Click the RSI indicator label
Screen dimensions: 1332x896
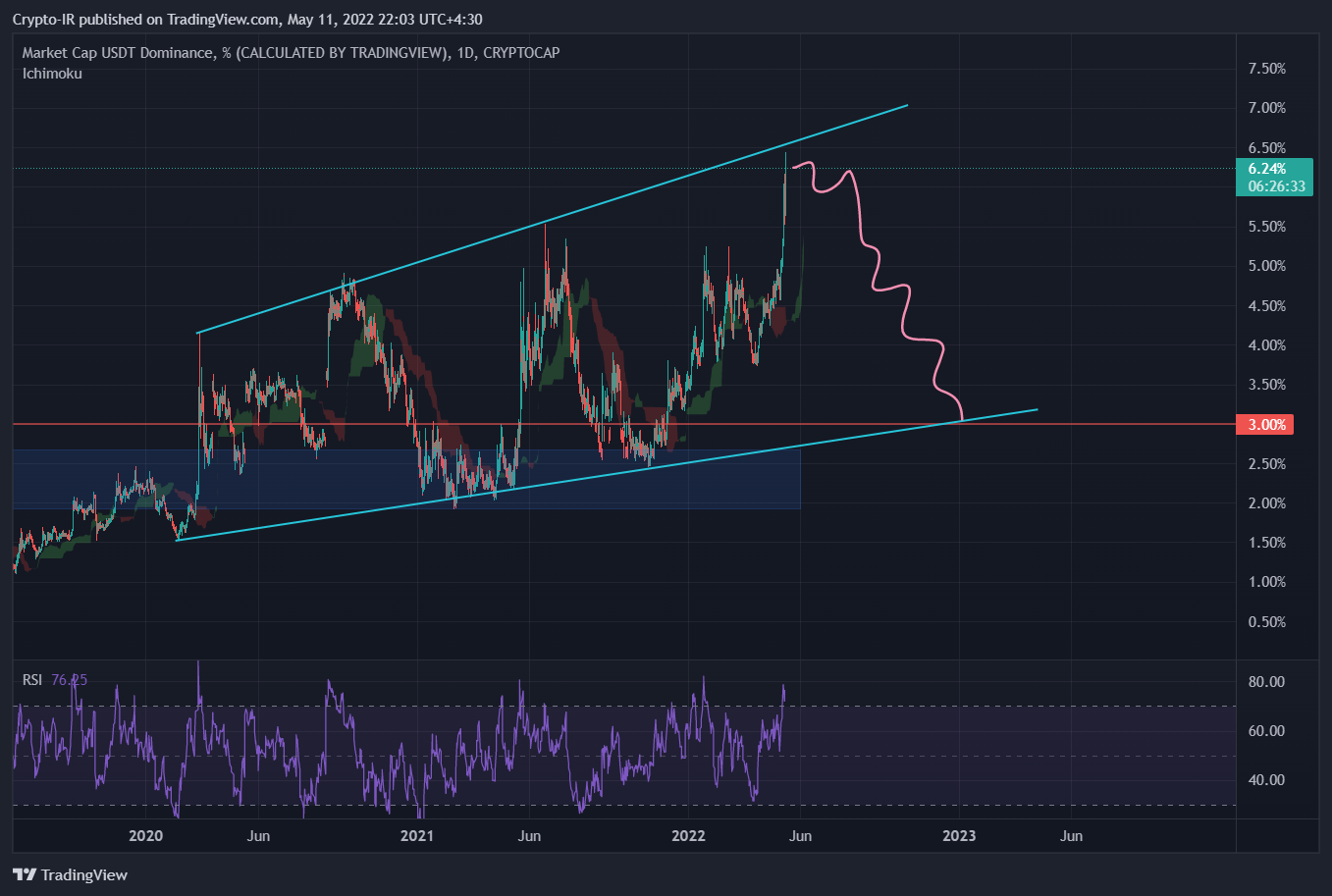pos(32,679)
